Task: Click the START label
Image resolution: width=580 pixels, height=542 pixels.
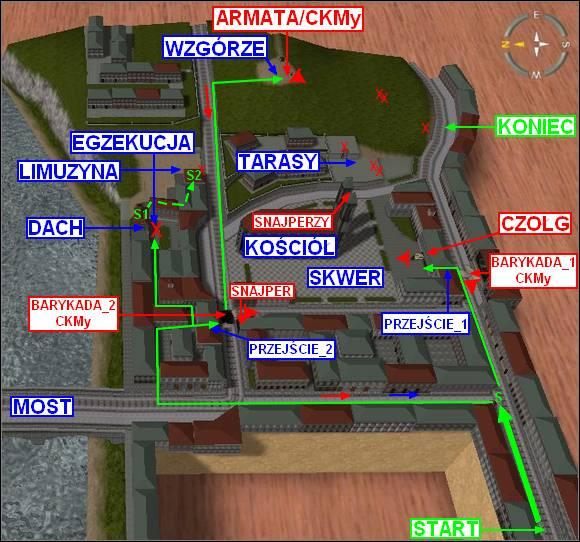Action: coord(445,528)
